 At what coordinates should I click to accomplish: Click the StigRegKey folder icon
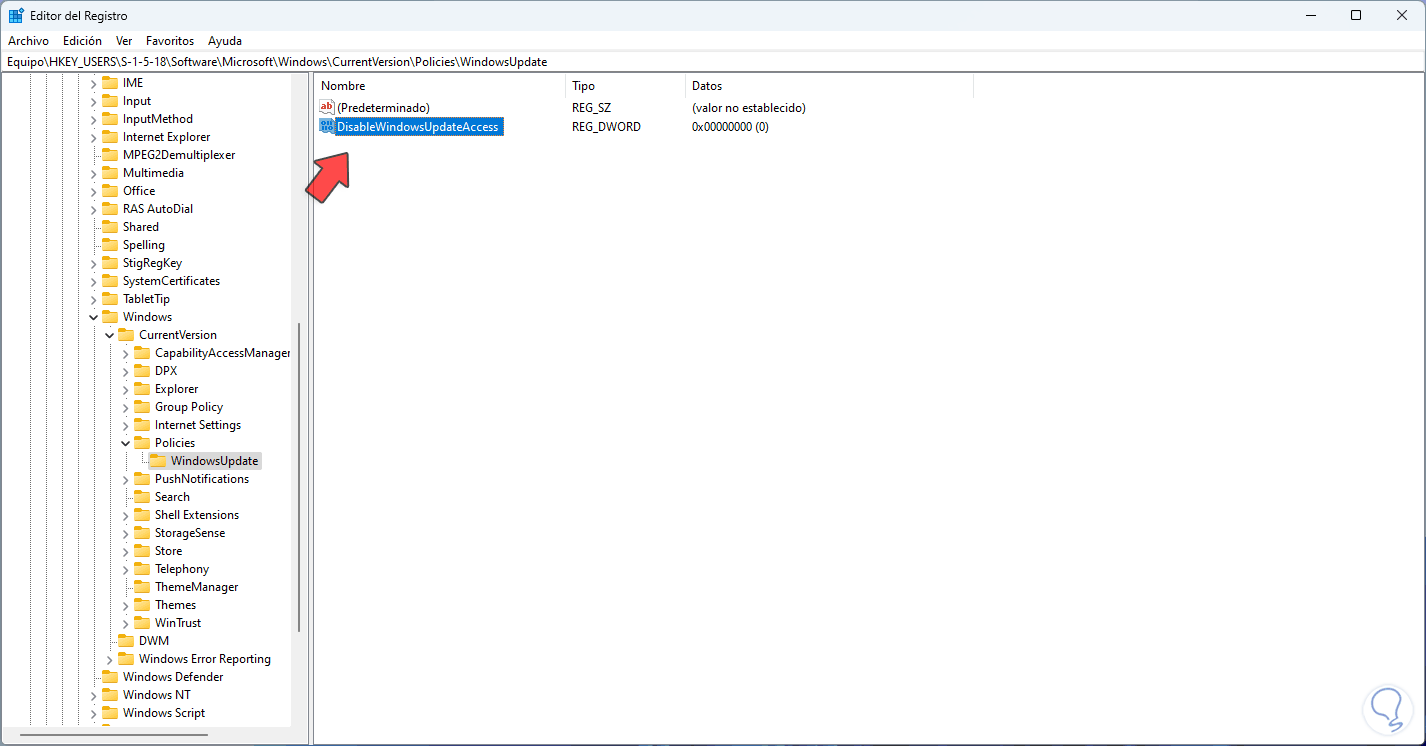[x=110, y=263]
